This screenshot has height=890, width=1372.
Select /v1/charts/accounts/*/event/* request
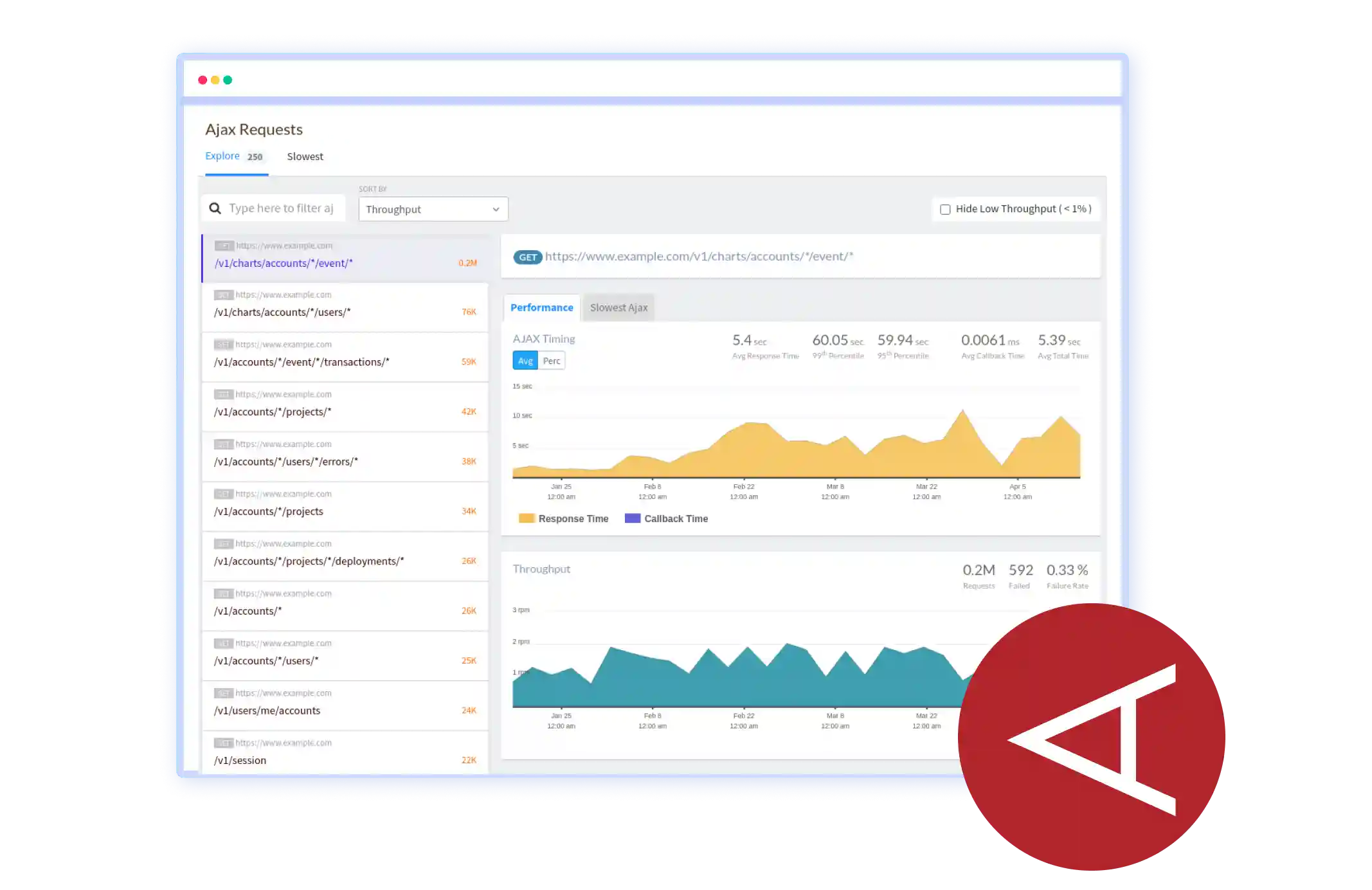(345, 259)
